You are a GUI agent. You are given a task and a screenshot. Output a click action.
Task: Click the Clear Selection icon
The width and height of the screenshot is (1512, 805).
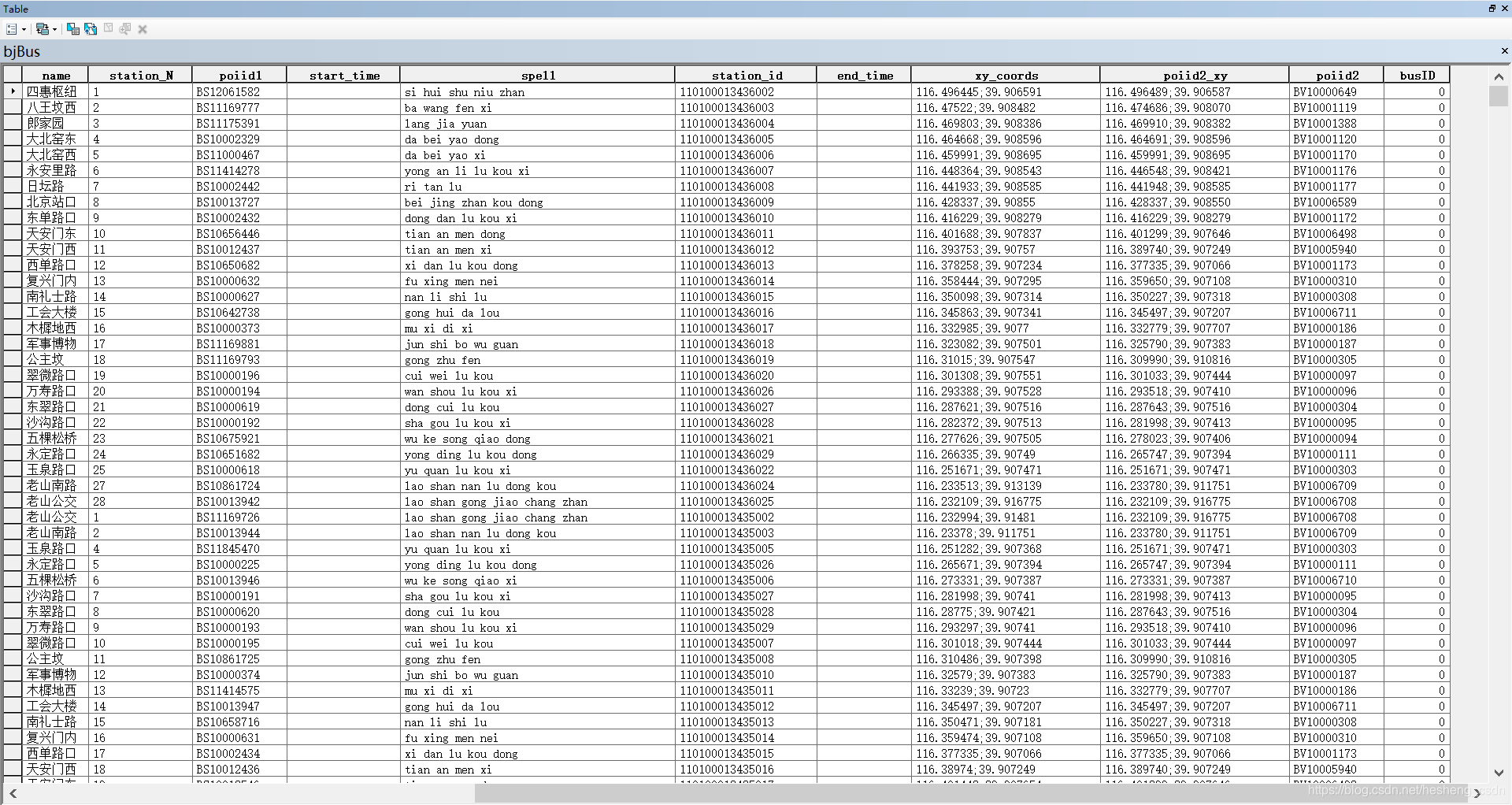(108, 29)
